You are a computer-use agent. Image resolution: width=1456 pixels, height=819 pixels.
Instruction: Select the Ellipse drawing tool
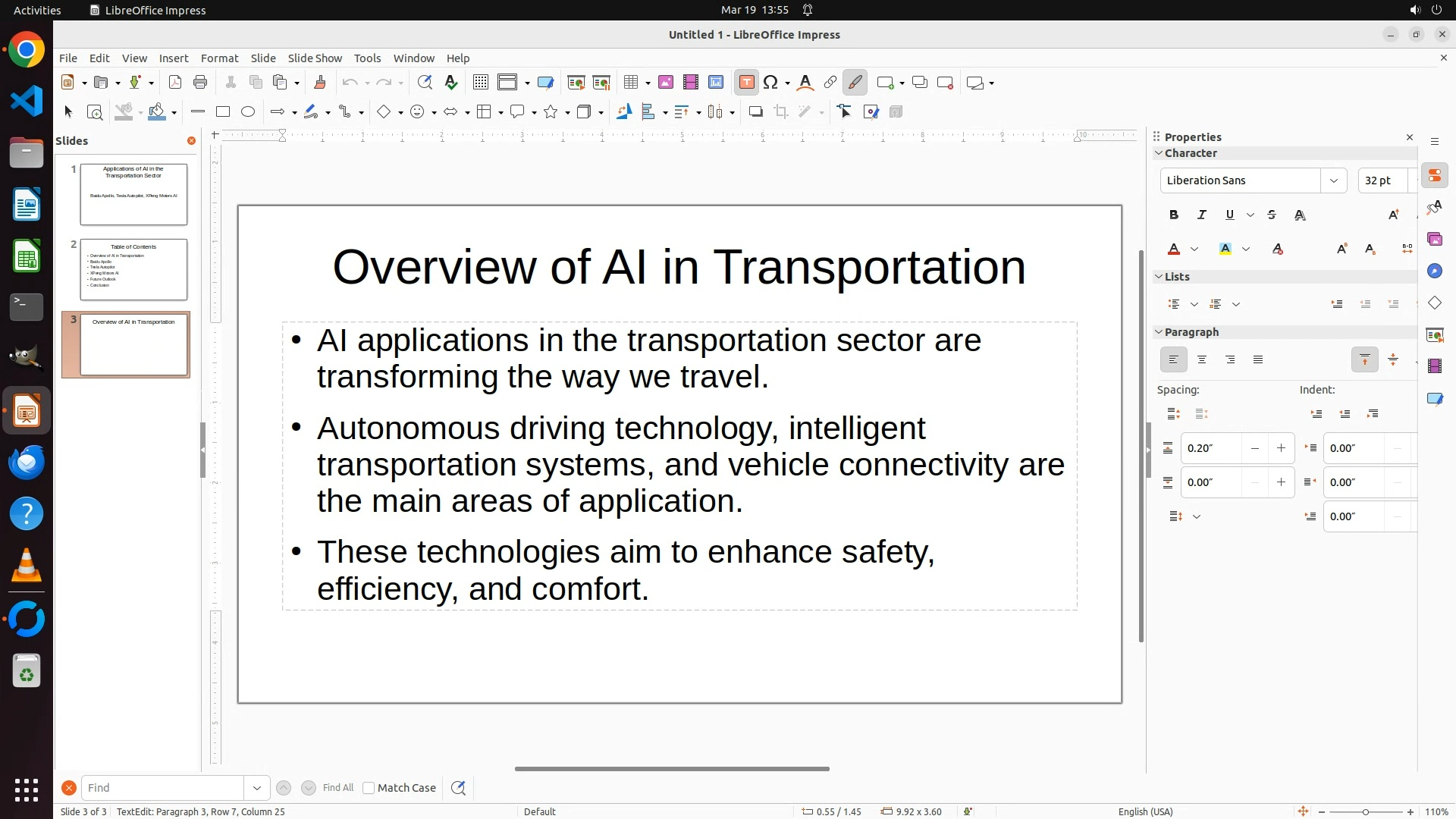coord(248,112)
